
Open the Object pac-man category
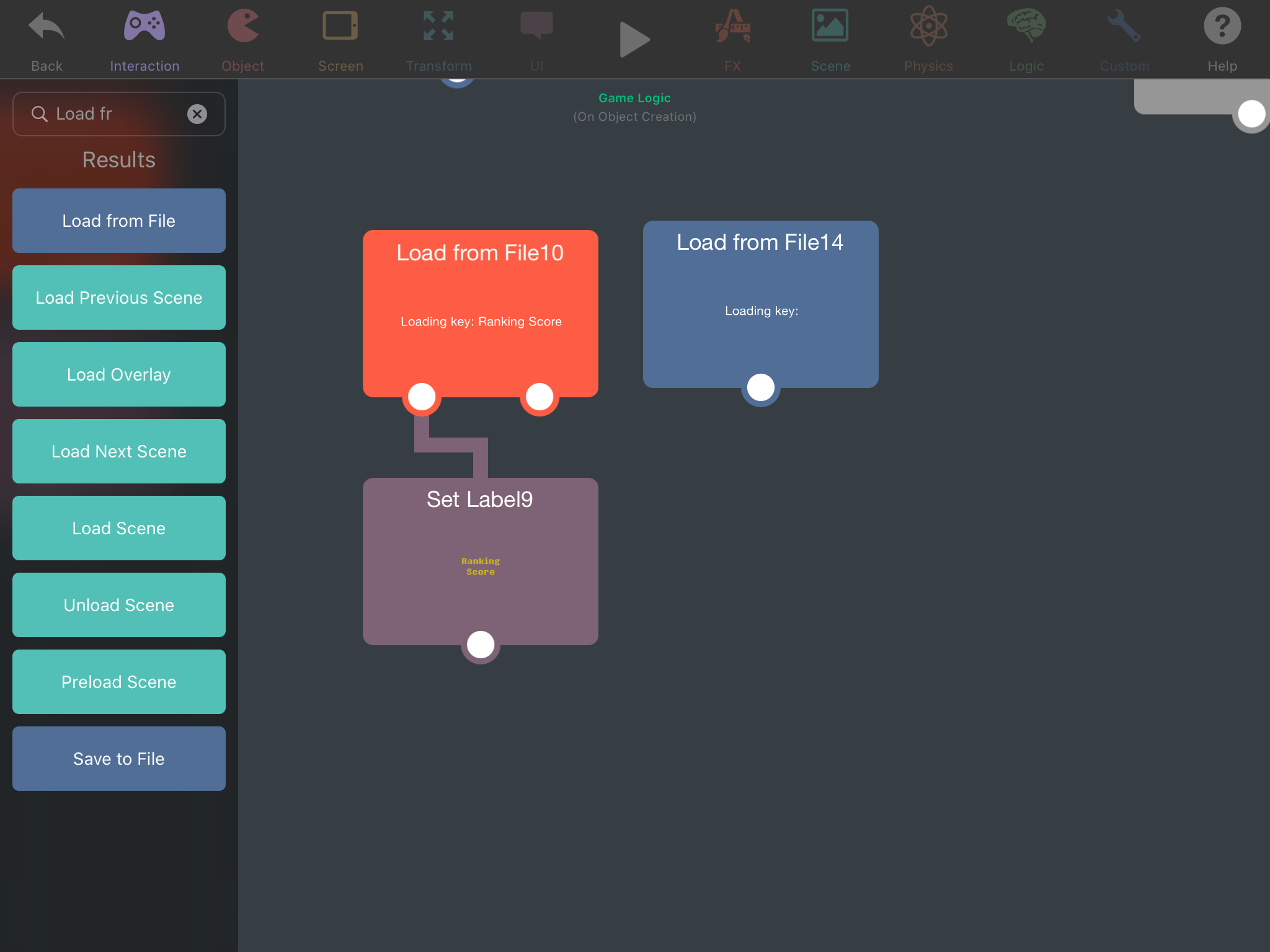(242, 28)
